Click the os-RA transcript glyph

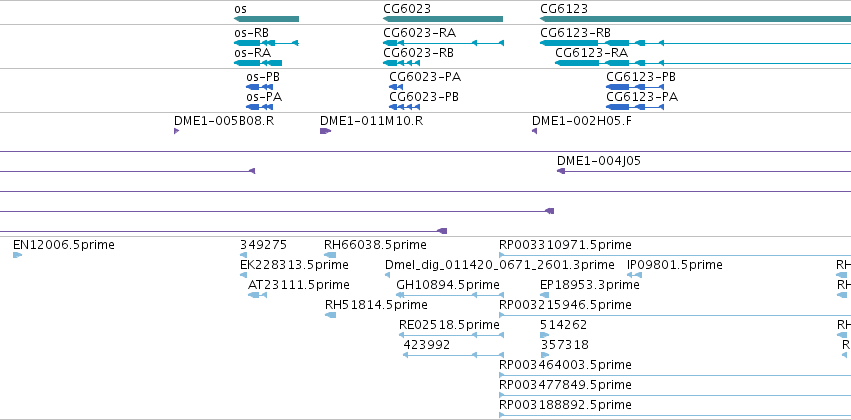pos(258,63)
